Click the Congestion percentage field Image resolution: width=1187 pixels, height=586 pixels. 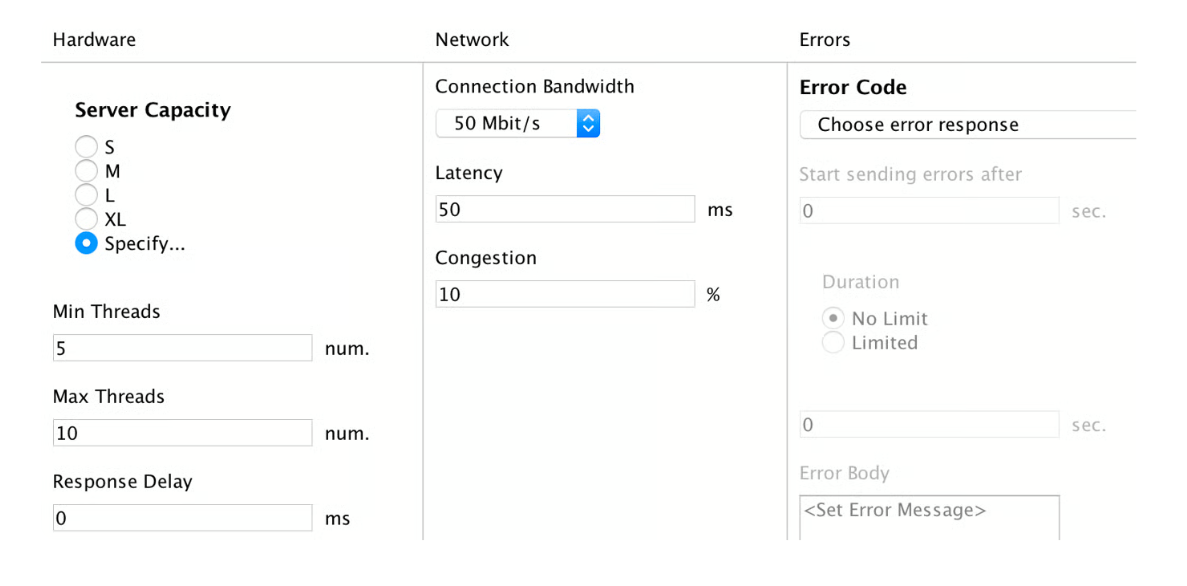coord(564,295)
